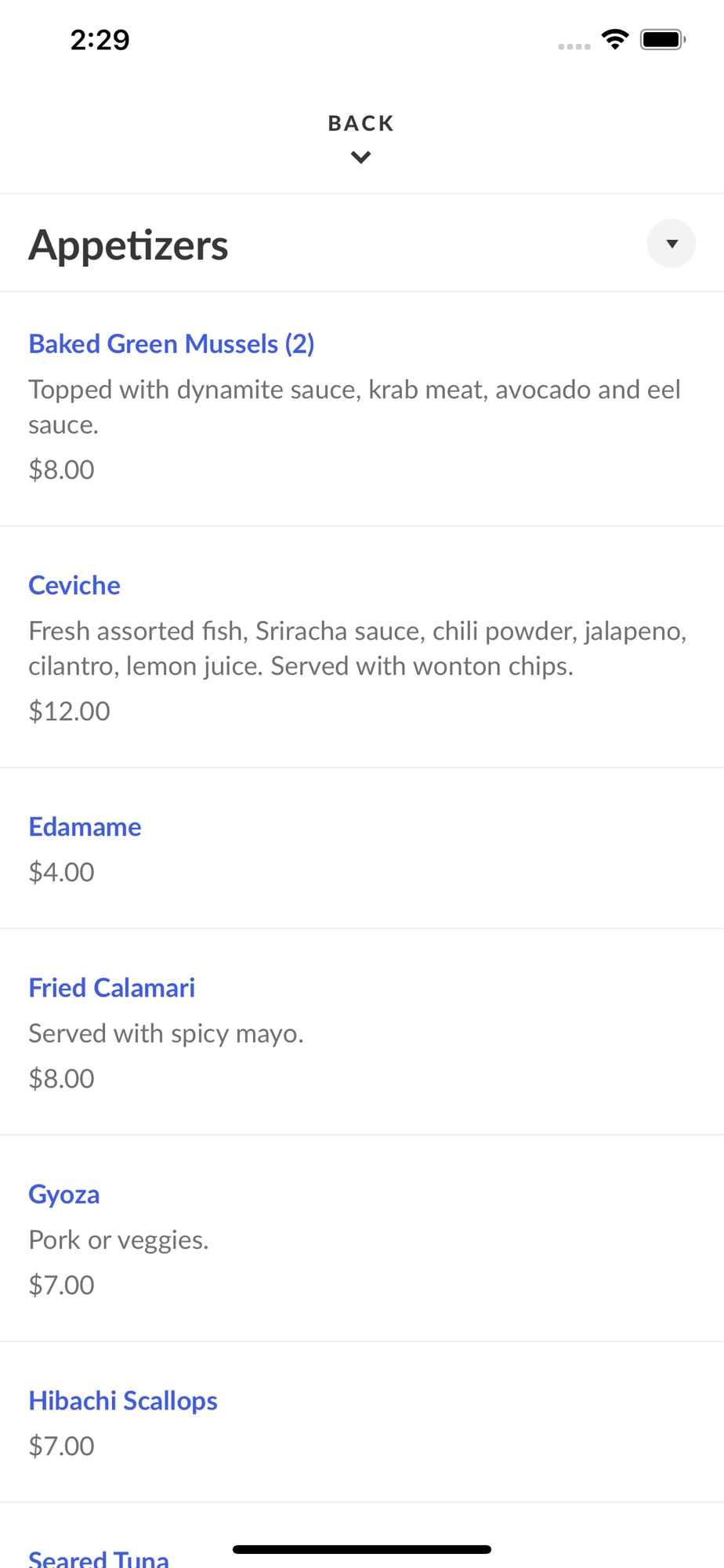The width and height of the screenshot is (724, 1568).
Task: Tap the $12.00 Ceviche price
Action: (x=70, y=711)
